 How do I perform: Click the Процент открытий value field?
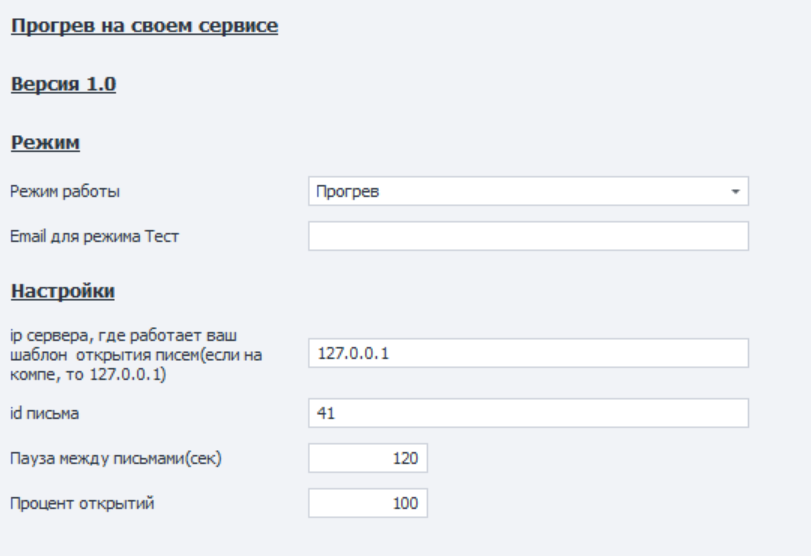click(368, 503)
